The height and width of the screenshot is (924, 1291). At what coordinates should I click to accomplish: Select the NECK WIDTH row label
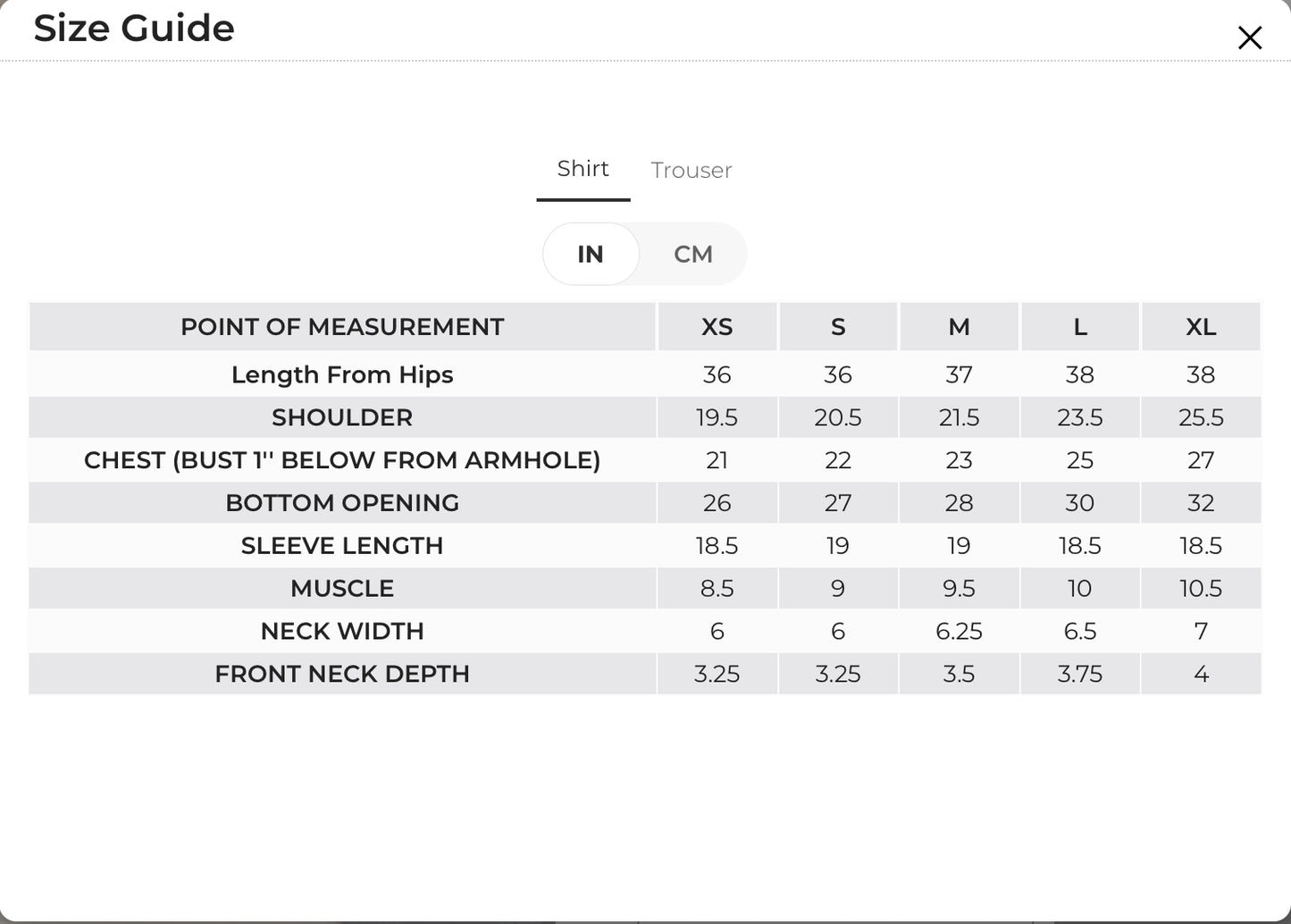(x=342, y=632)
